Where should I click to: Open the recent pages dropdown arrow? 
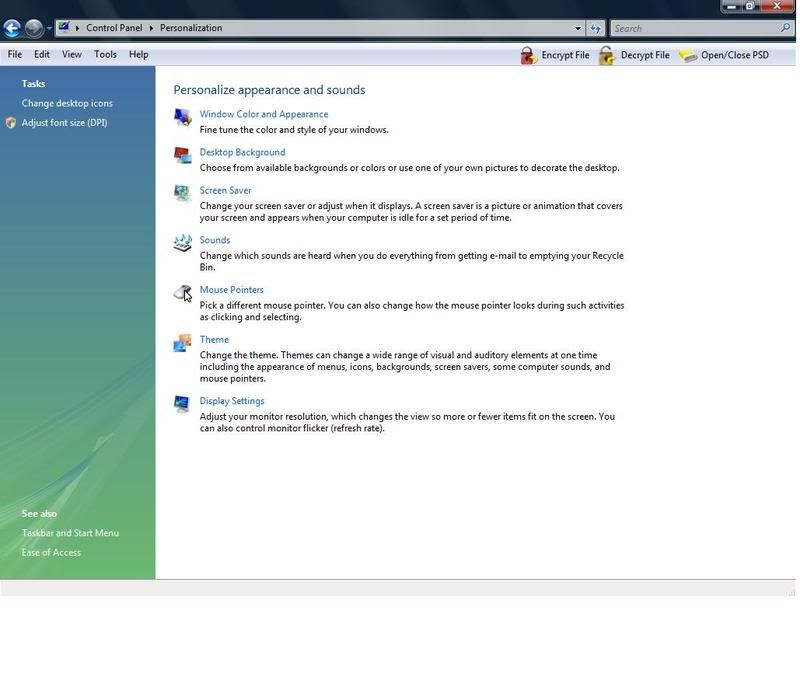pos(49,28)
